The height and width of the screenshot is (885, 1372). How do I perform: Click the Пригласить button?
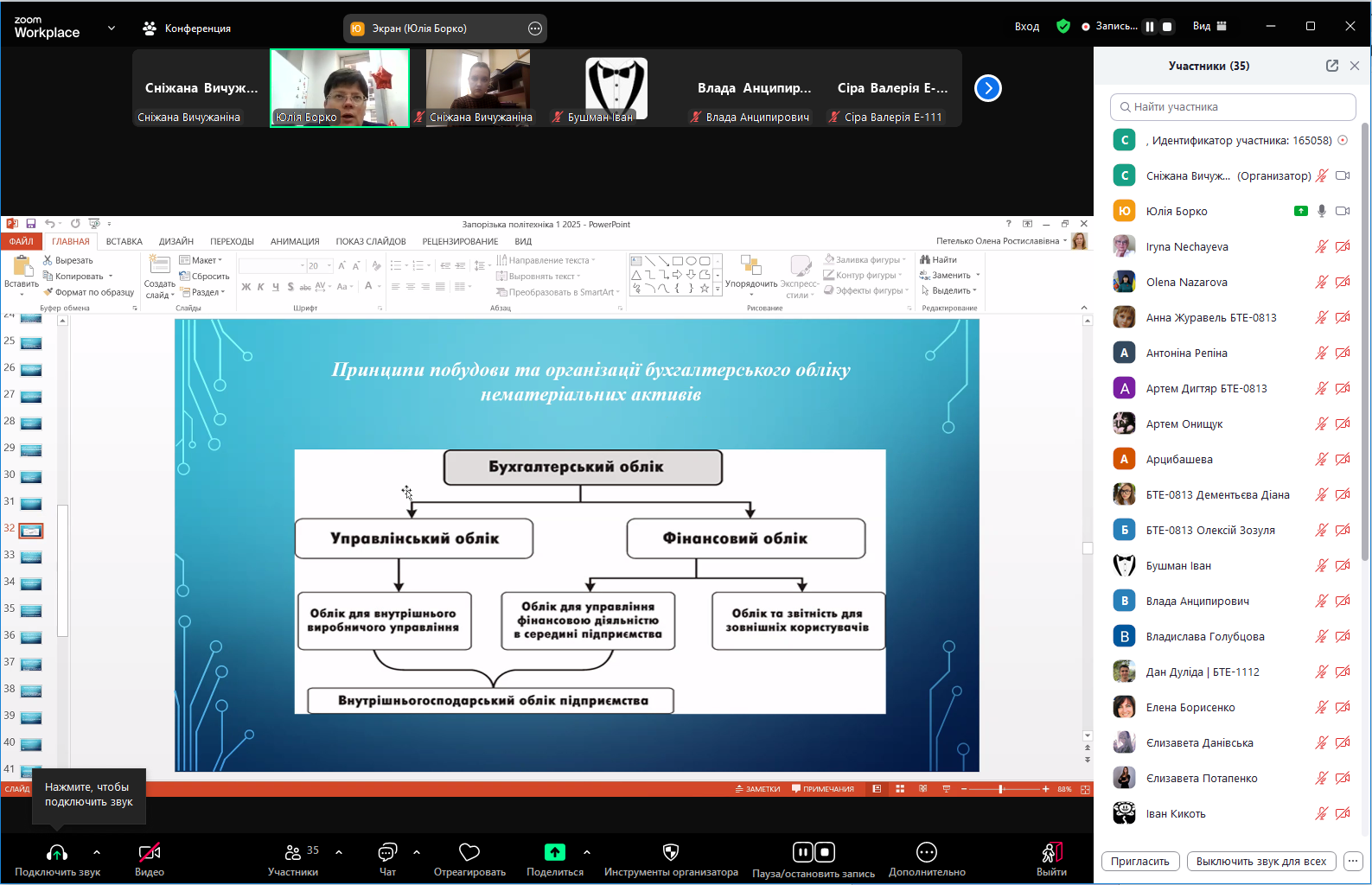(x=1139, y=862)
